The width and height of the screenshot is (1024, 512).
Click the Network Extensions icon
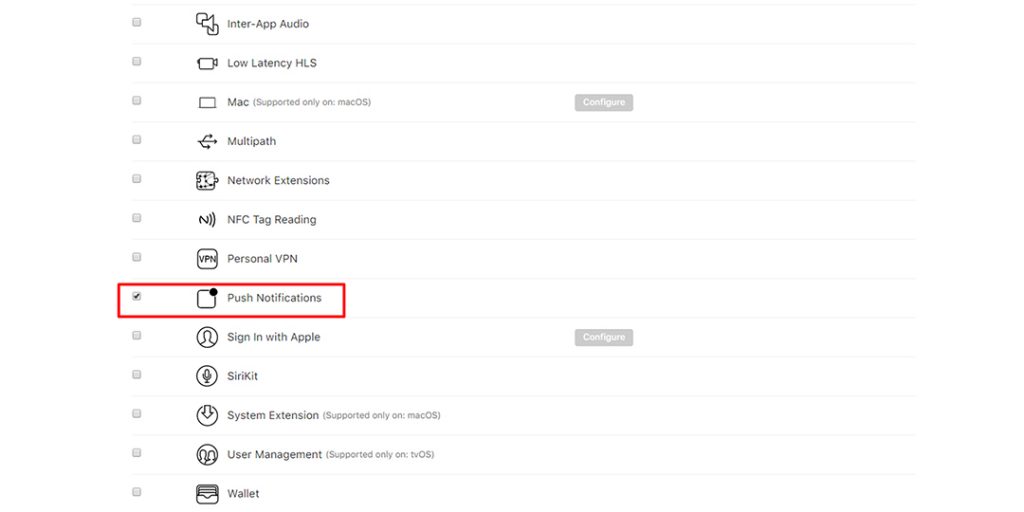(207, 181)
